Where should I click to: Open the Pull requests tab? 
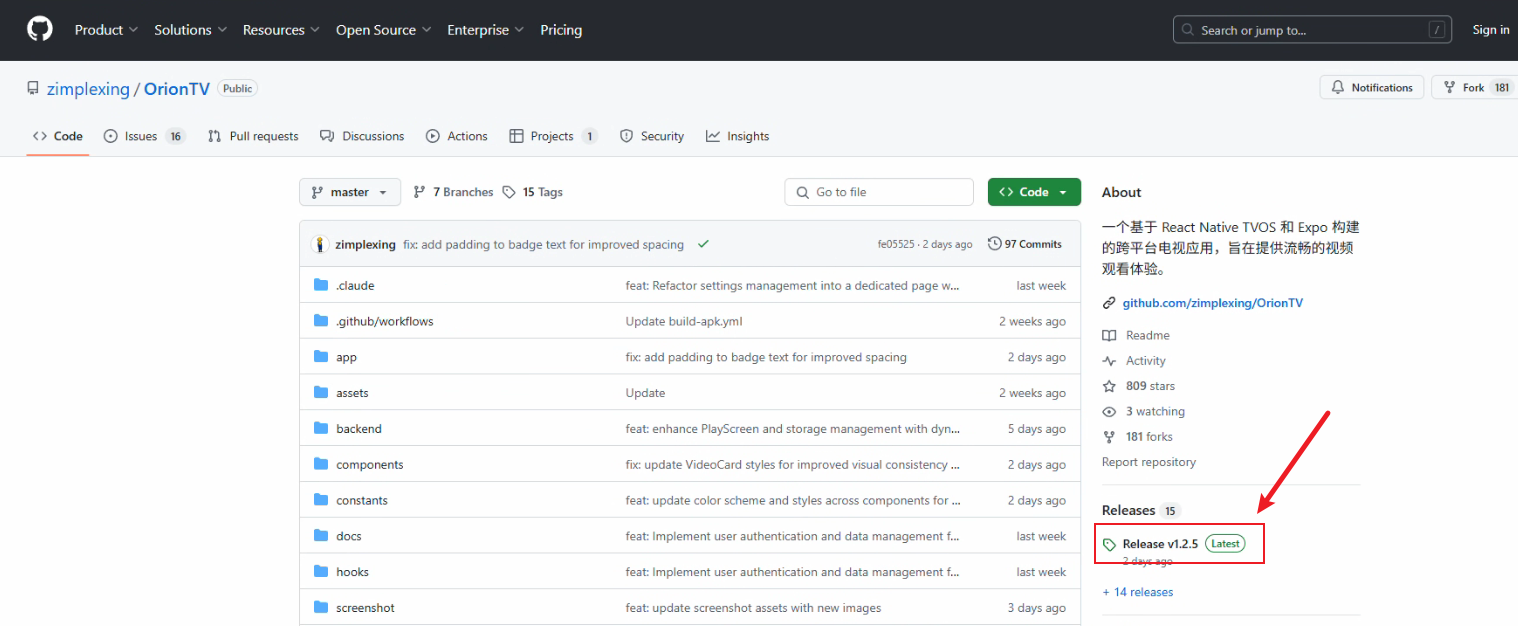253,136
